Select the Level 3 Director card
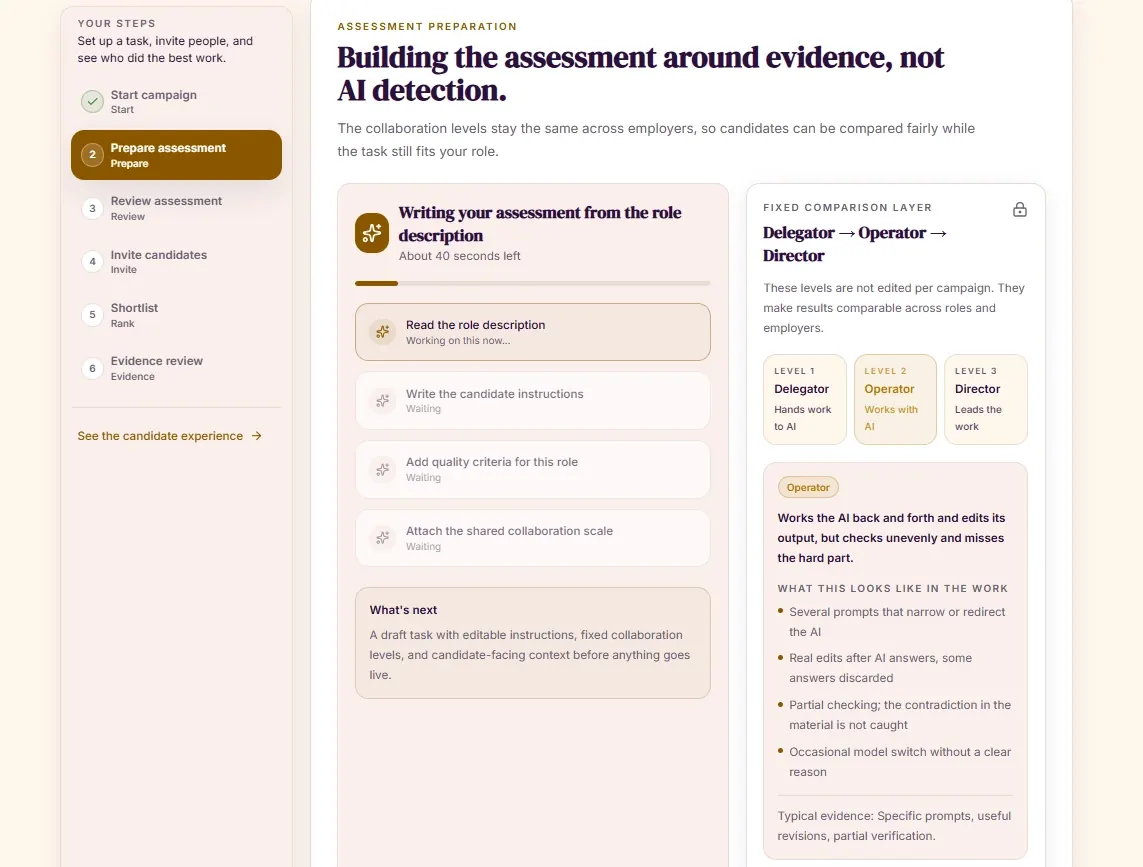Image resolution: width=1143 pixels, height=867 pixels. tap(986, 399)
